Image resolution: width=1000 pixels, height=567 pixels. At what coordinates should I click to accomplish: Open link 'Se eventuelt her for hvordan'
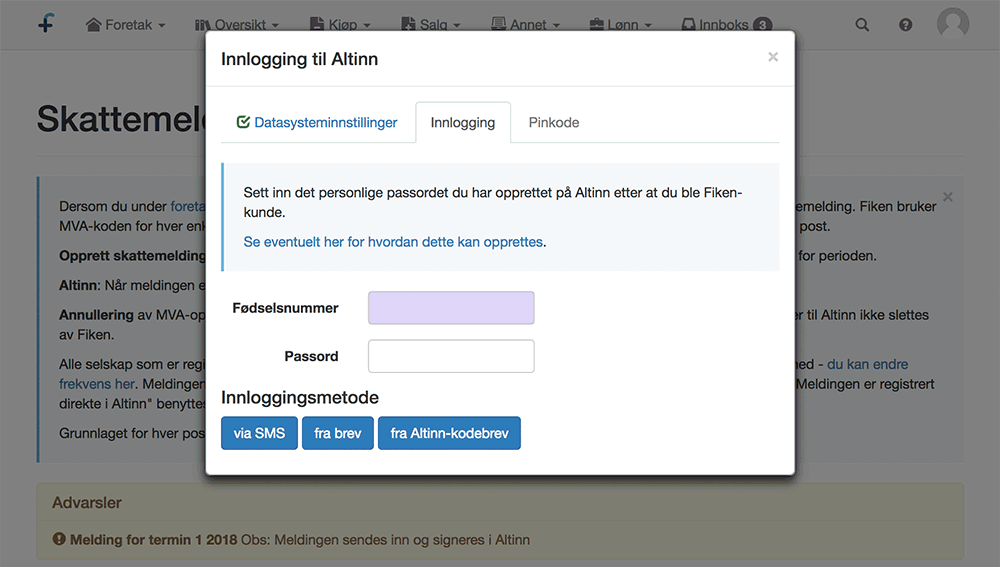393,242
